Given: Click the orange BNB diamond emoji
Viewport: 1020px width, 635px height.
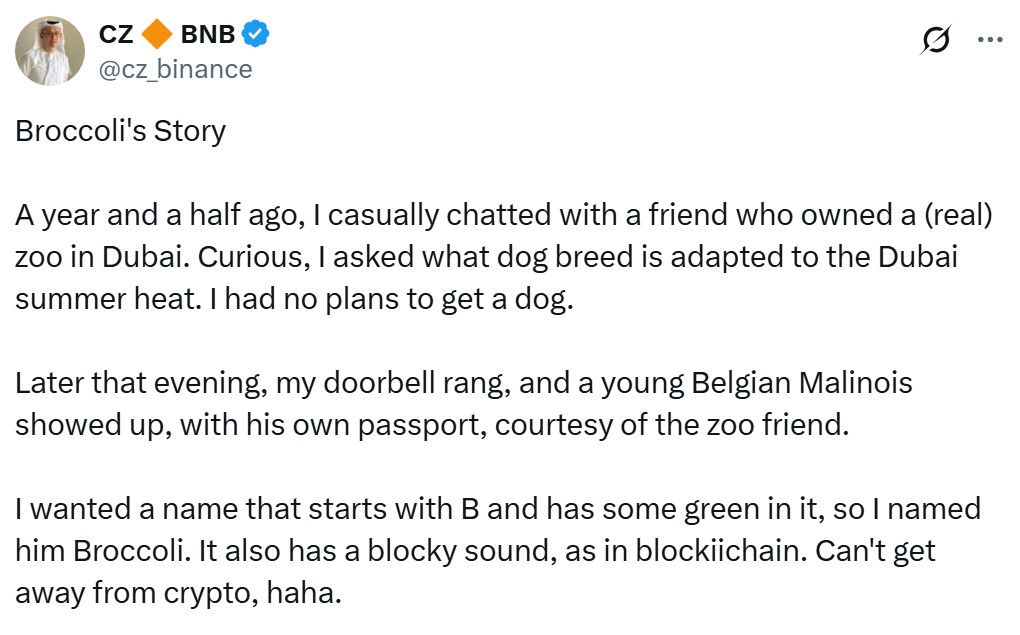Looking at the screenshot, I should pyautogui.click(x=158, y=31).
